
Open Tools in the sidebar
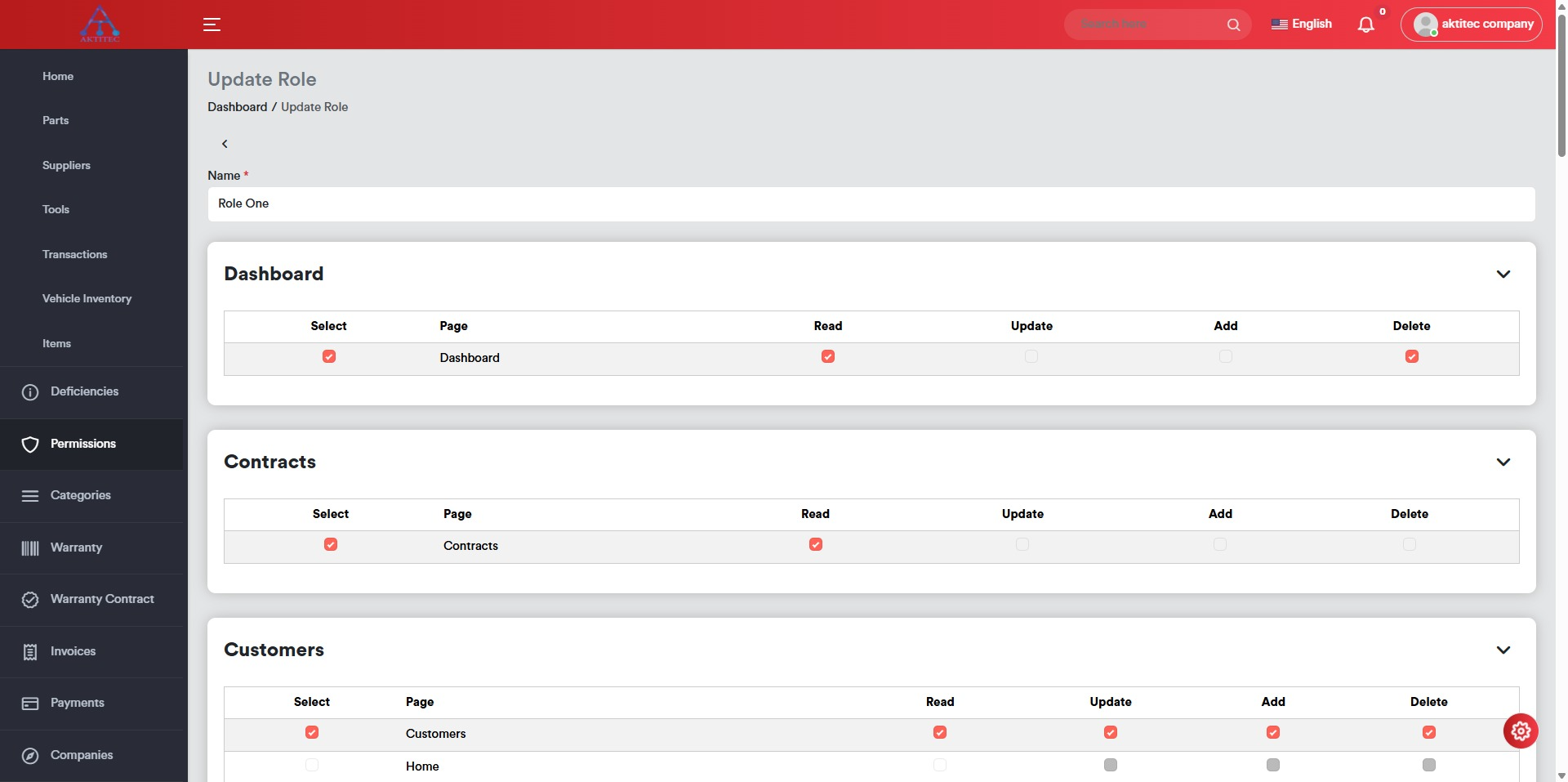(x=56, y=209)
